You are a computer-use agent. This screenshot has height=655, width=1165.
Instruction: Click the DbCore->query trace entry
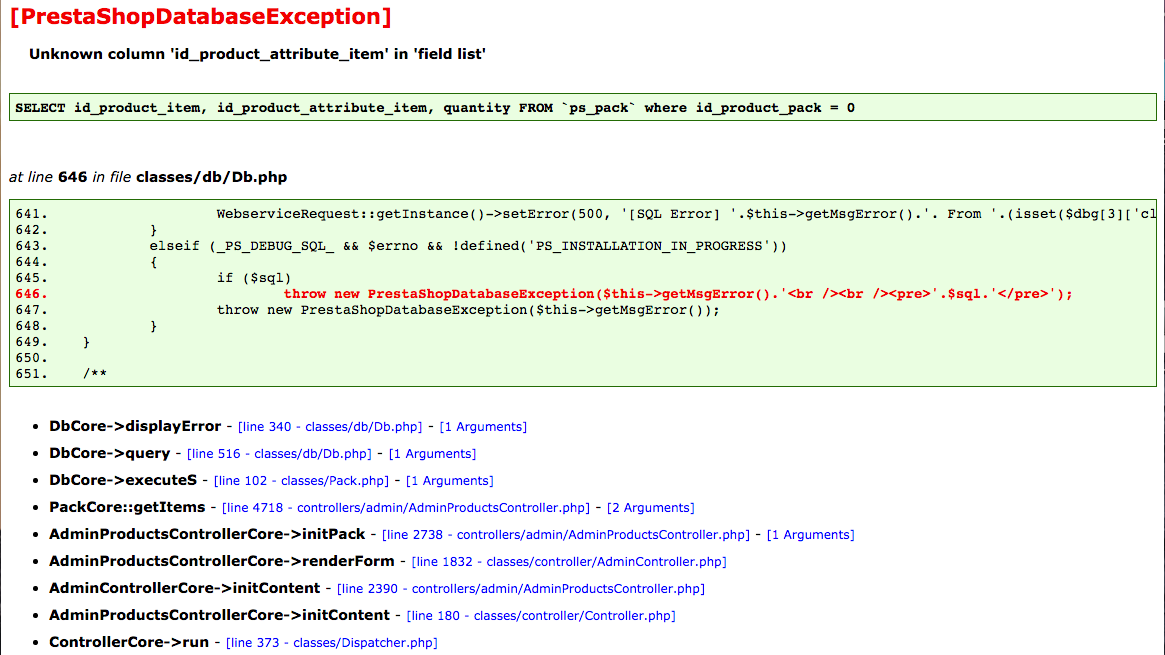point(110,453)
